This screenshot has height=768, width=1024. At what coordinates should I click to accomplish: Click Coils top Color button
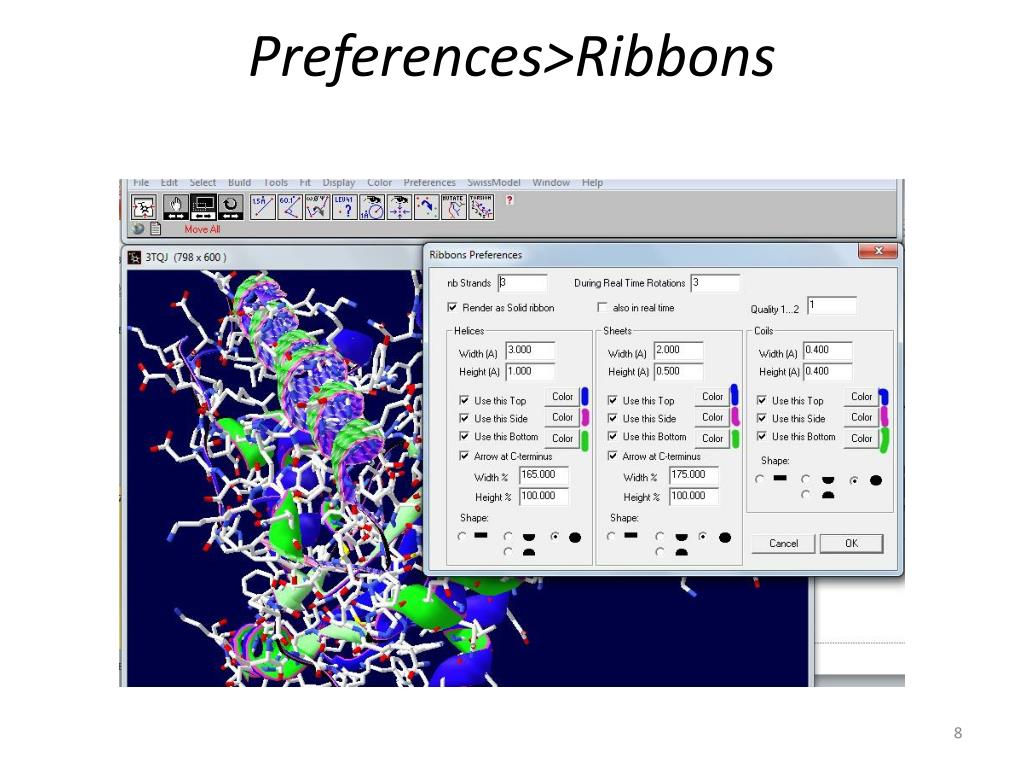tap(861, 396)
